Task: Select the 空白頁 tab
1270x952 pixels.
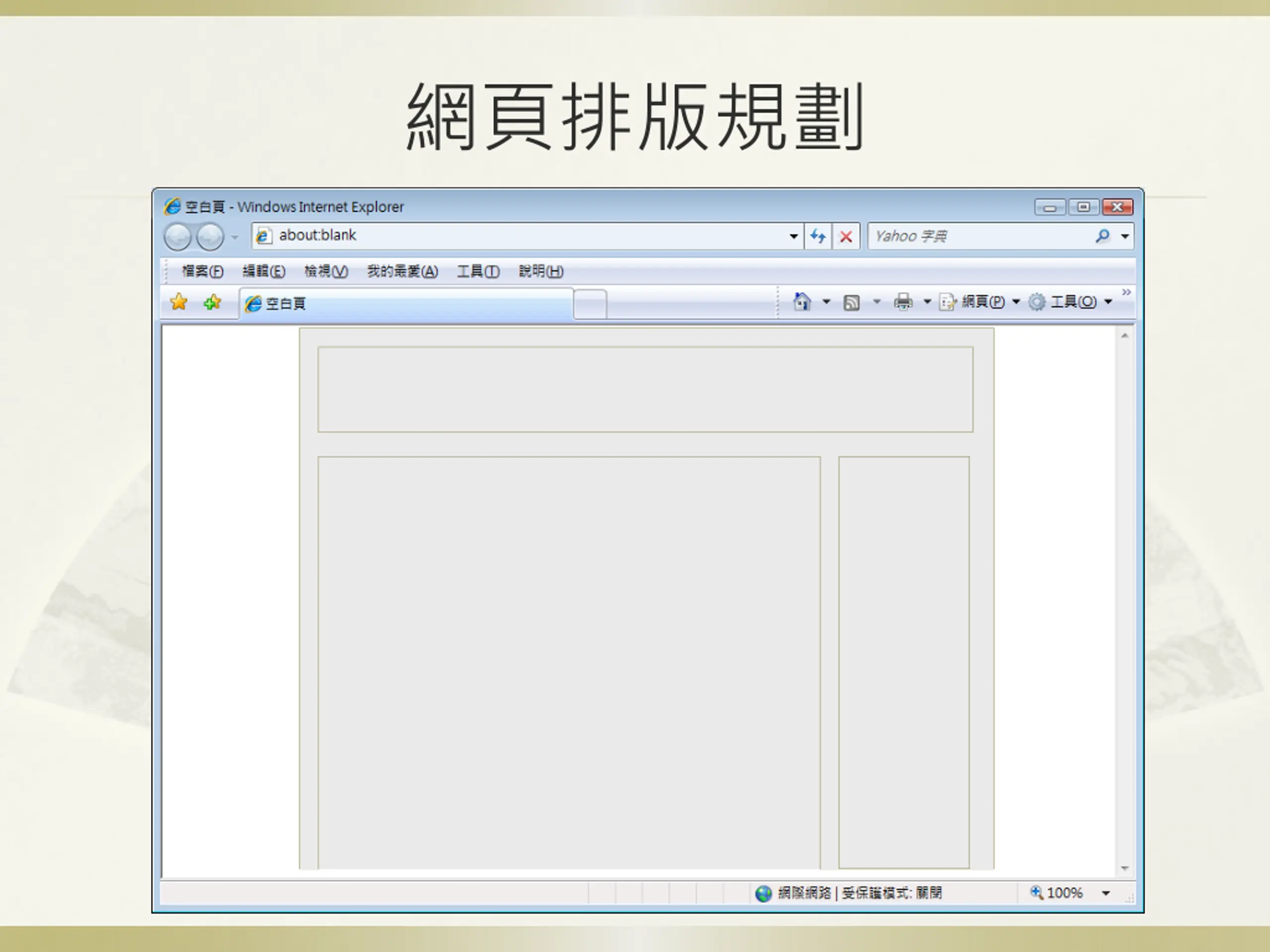Action: coord(406,303)
